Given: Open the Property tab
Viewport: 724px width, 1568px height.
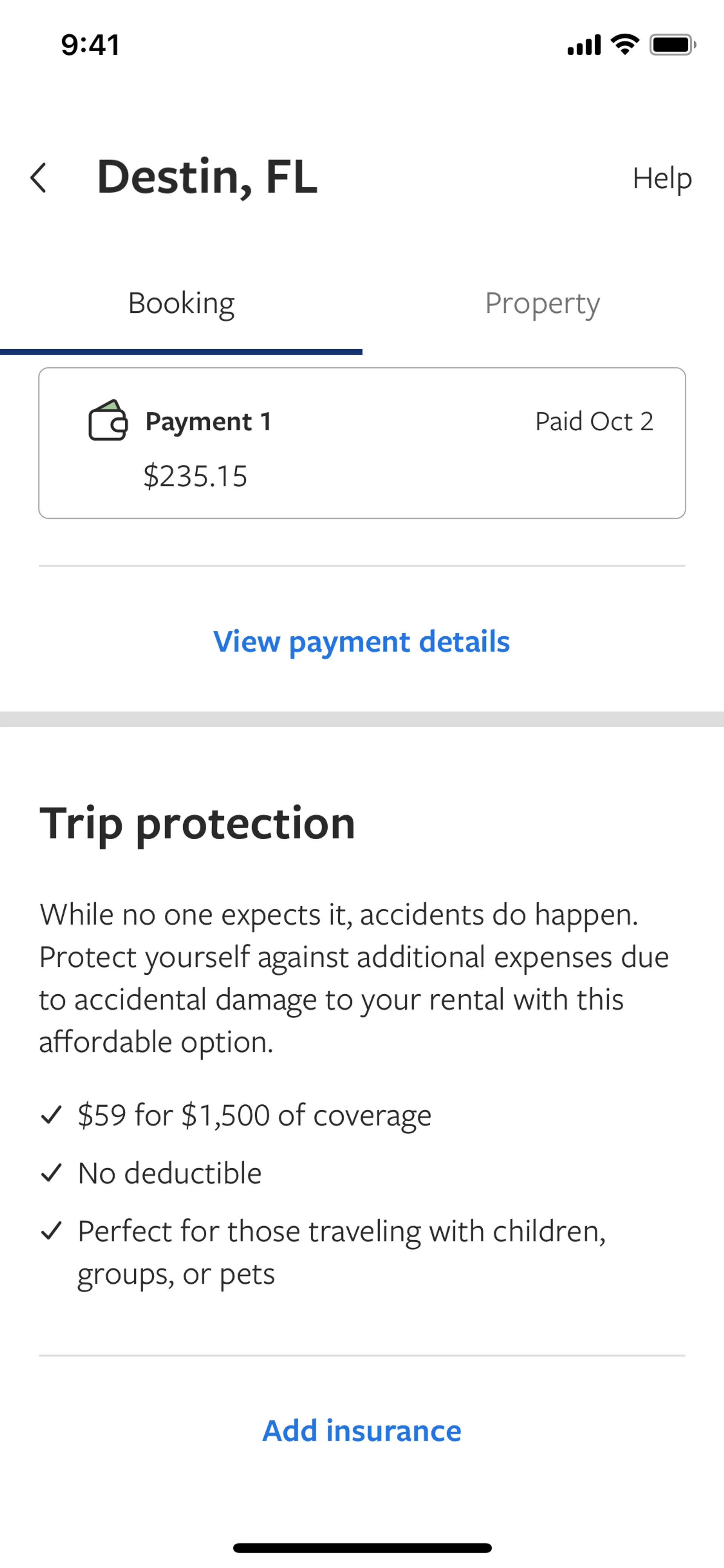Looking at the screenshot, I should (542, 303).
